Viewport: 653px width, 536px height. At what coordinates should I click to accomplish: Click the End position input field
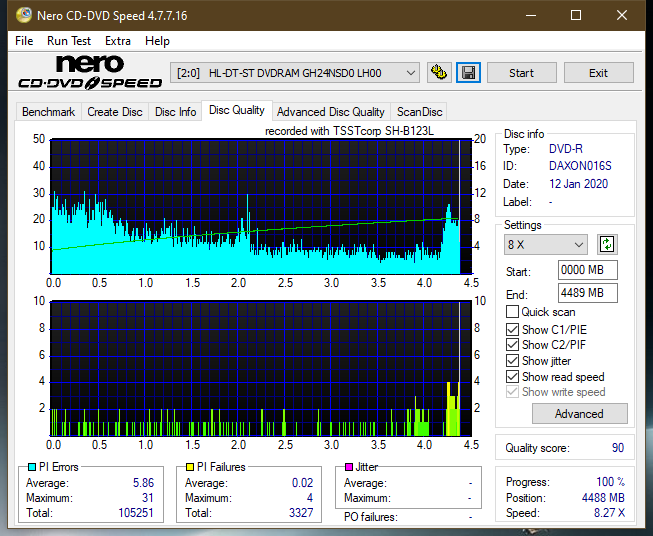[587, 293]
